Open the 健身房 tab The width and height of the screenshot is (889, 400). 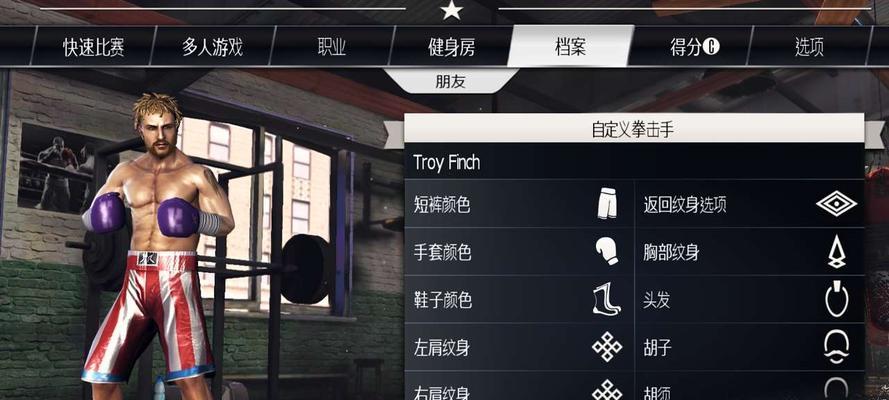click(x=451, y=47)
